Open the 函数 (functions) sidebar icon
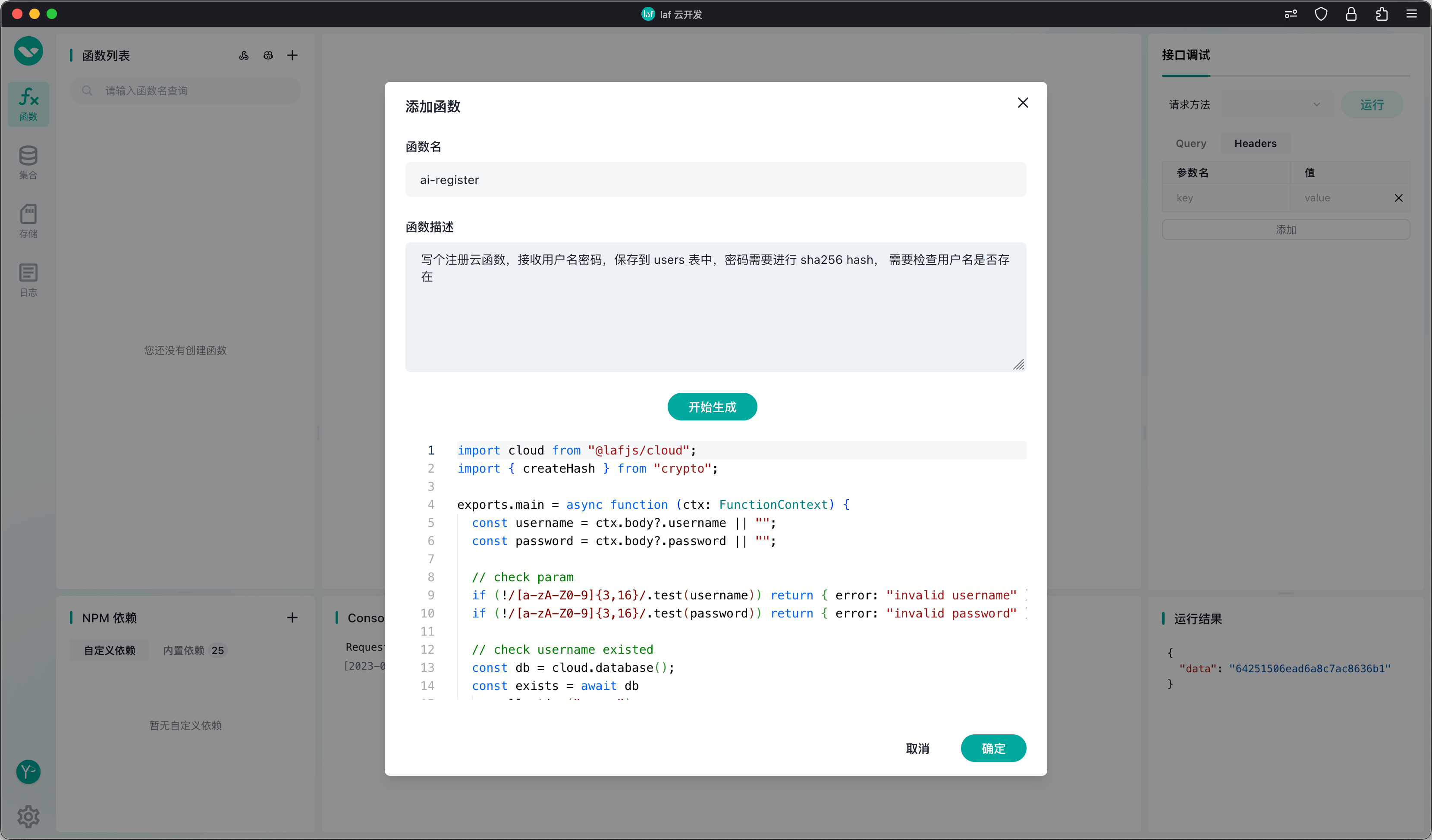Image resolution: width=1432 pixels, height=840 pixels. [28, 104]
